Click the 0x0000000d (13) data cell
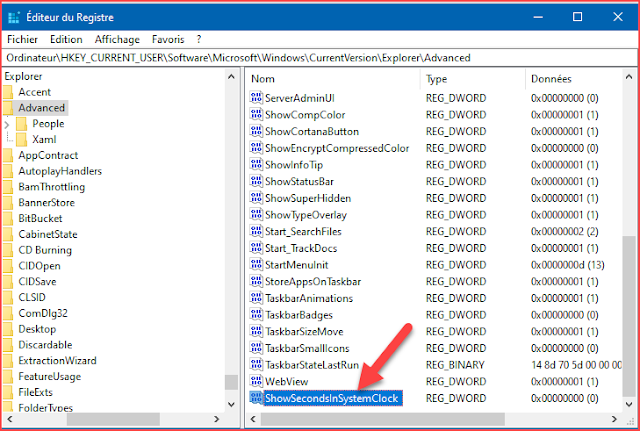The image size is (640, 431). pyautogui.click(x=567, y=265)
